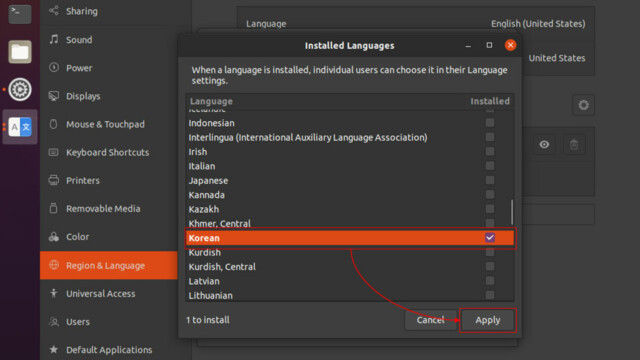This screenshot has height=360, width=640.
Task: Open Displays settings panel
Action: point(109,96)
